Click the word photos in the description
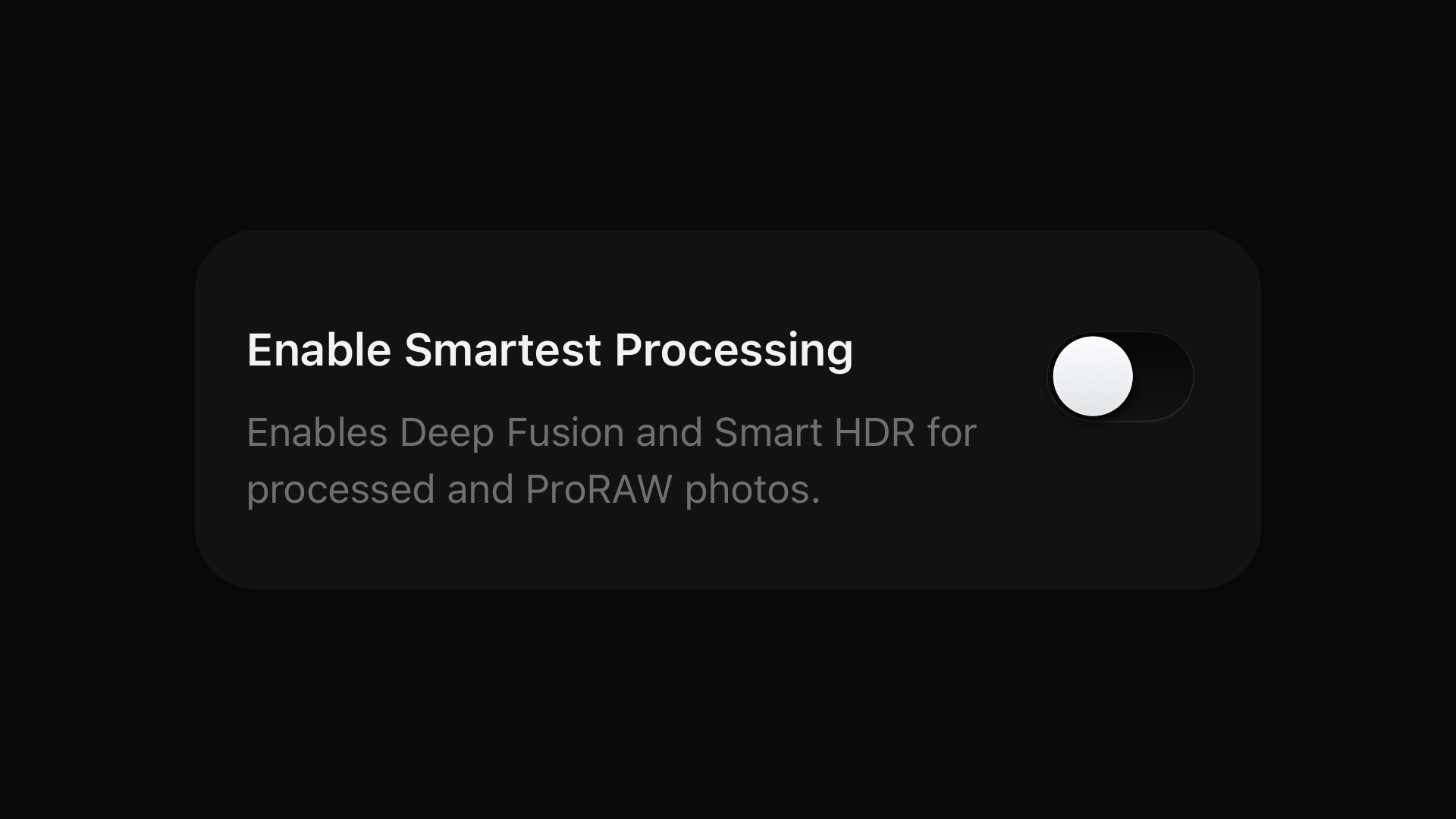This screenshot has width=1456, height=819. tap(752, 491)
